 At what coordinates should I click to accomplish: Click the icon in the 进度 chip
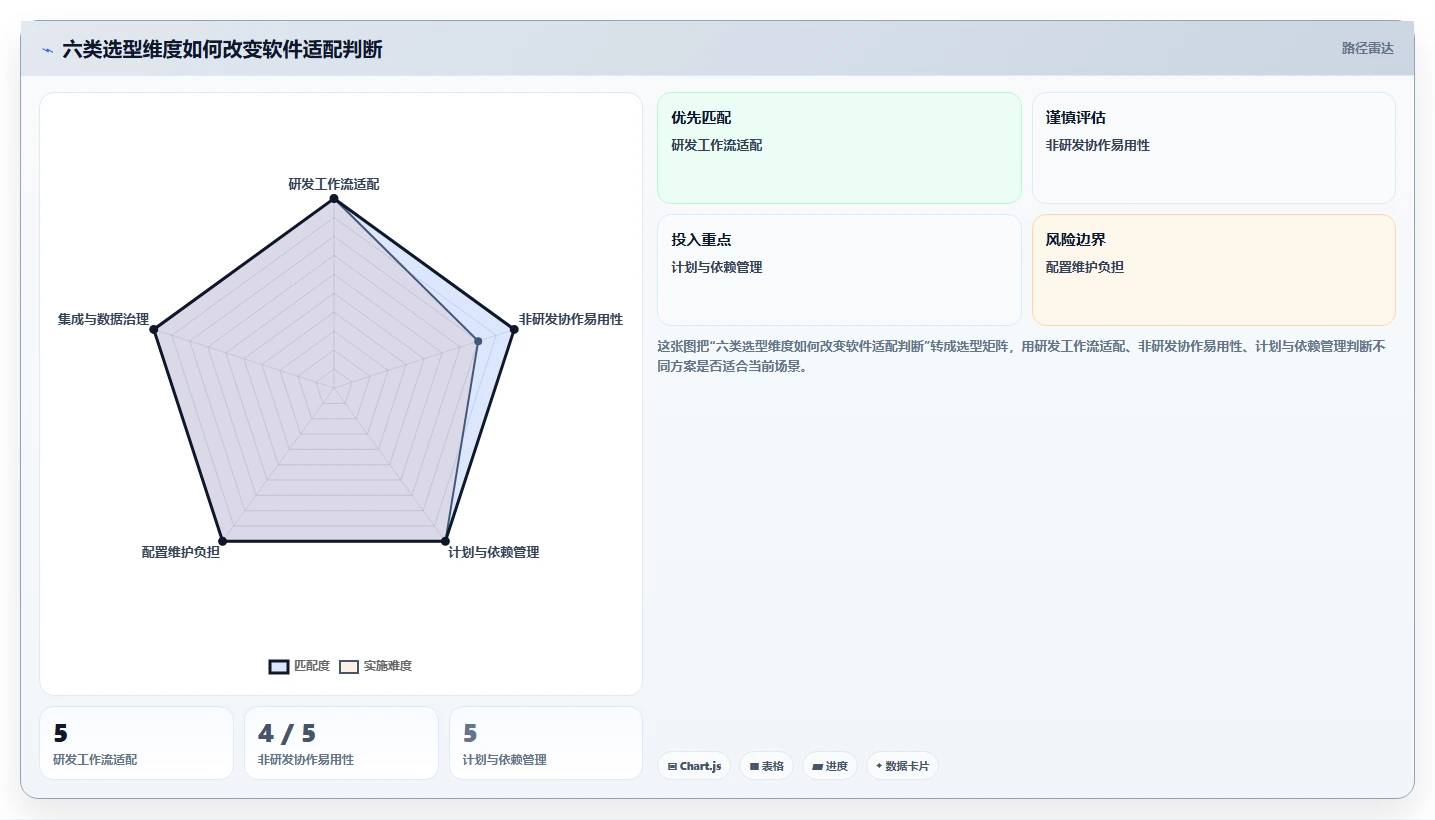click(x=817, y=766)
